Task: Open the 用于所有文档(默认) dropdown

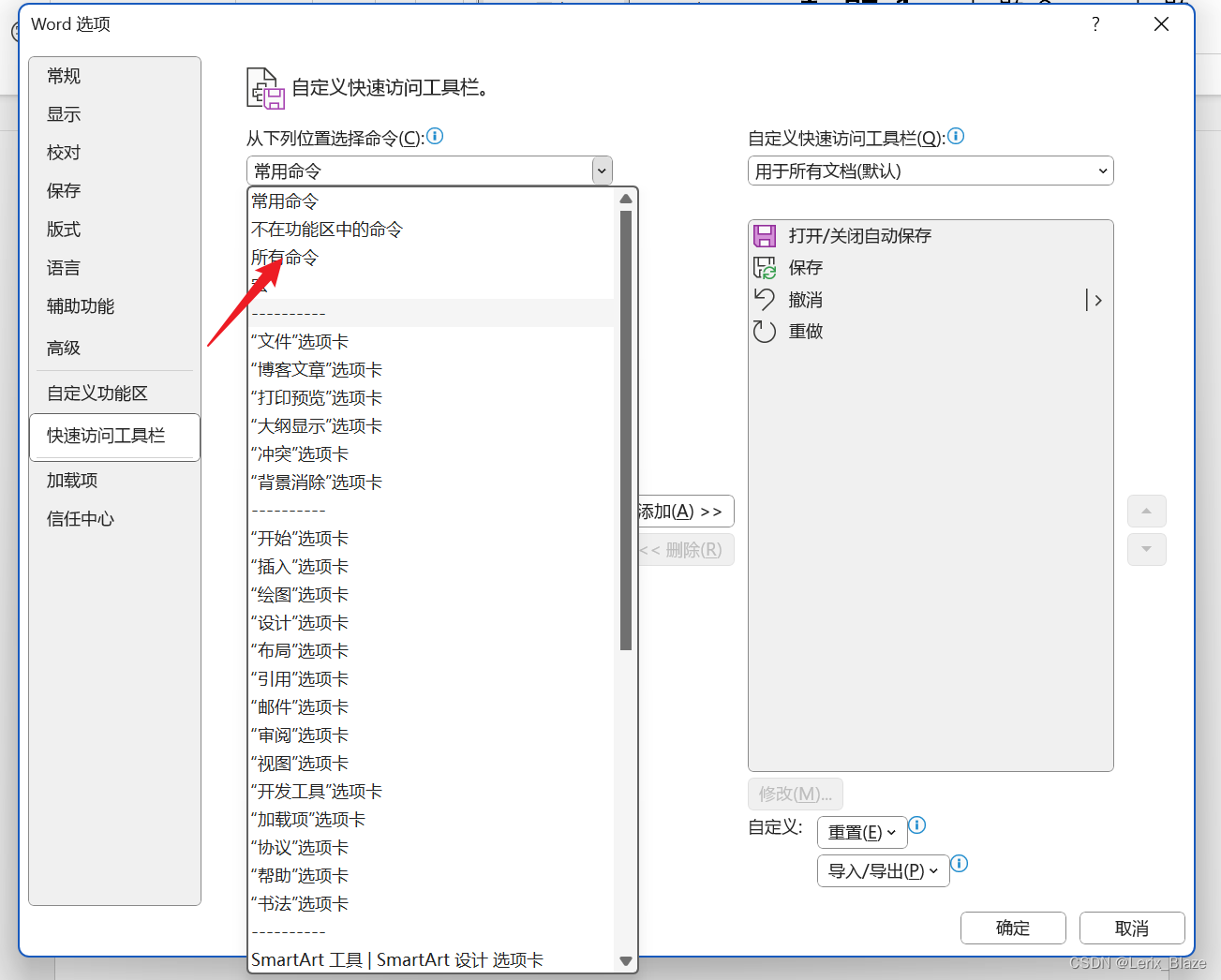Action: [x=931, y=171]
